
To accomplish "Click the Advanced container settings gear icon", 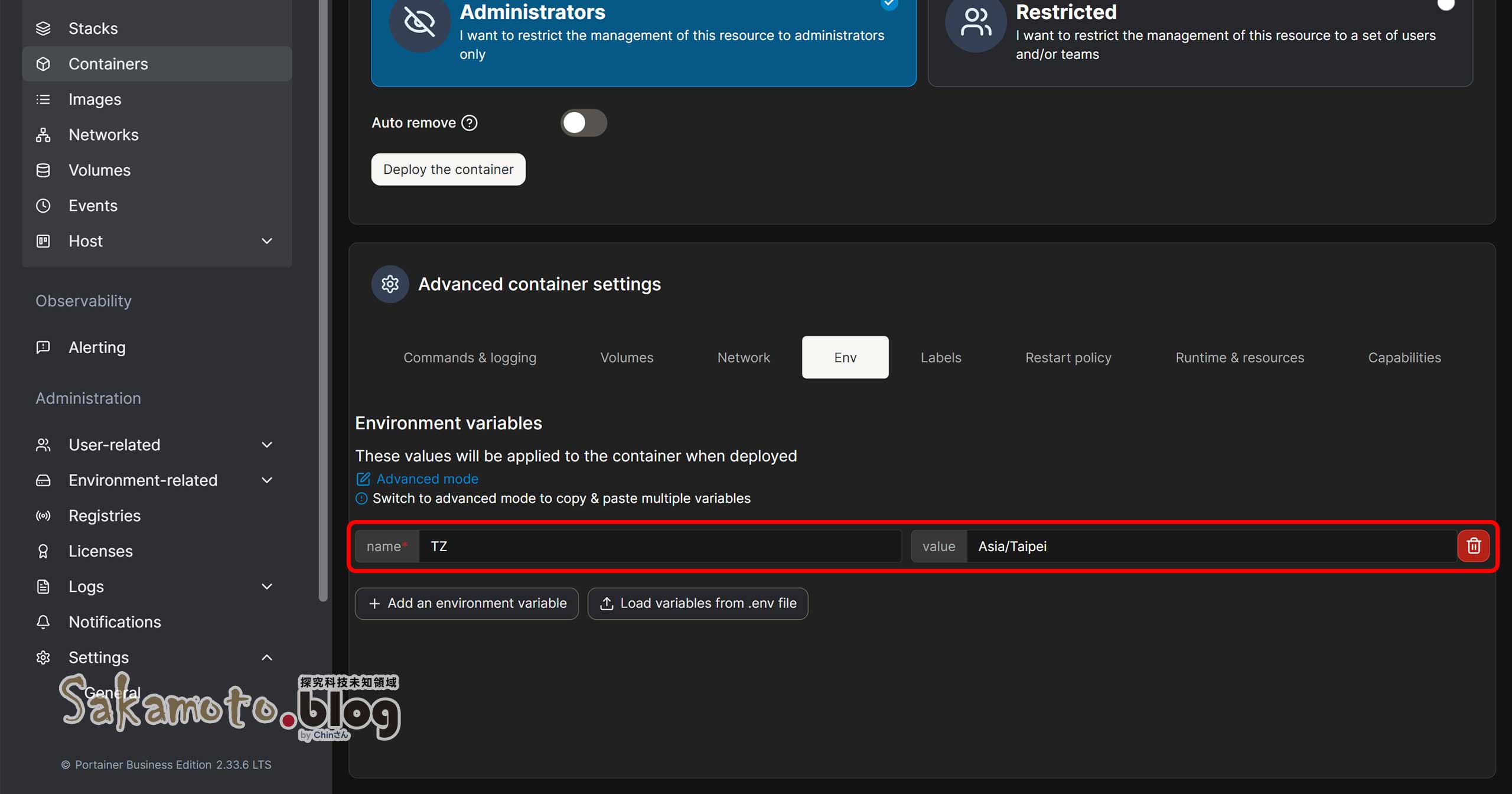I will (390, 284).
